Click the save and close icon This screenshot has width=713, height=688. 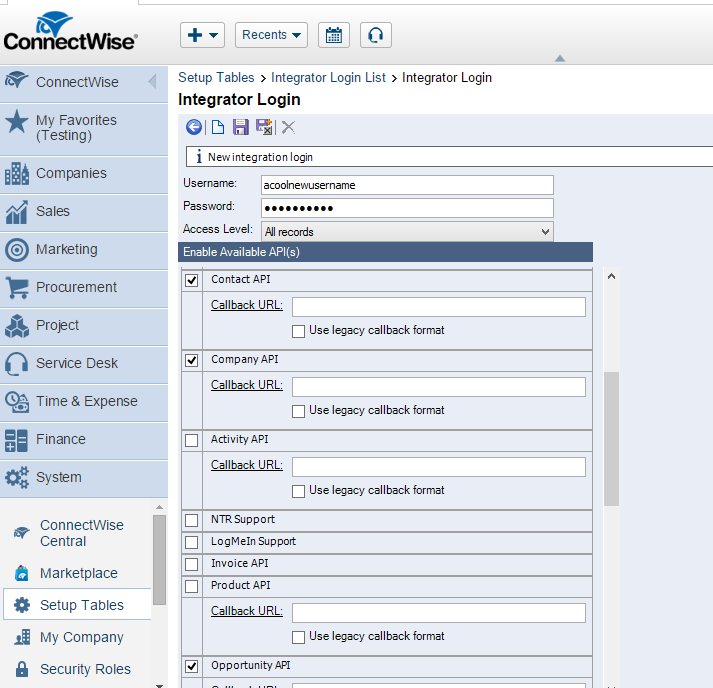[x=264, y=127]
